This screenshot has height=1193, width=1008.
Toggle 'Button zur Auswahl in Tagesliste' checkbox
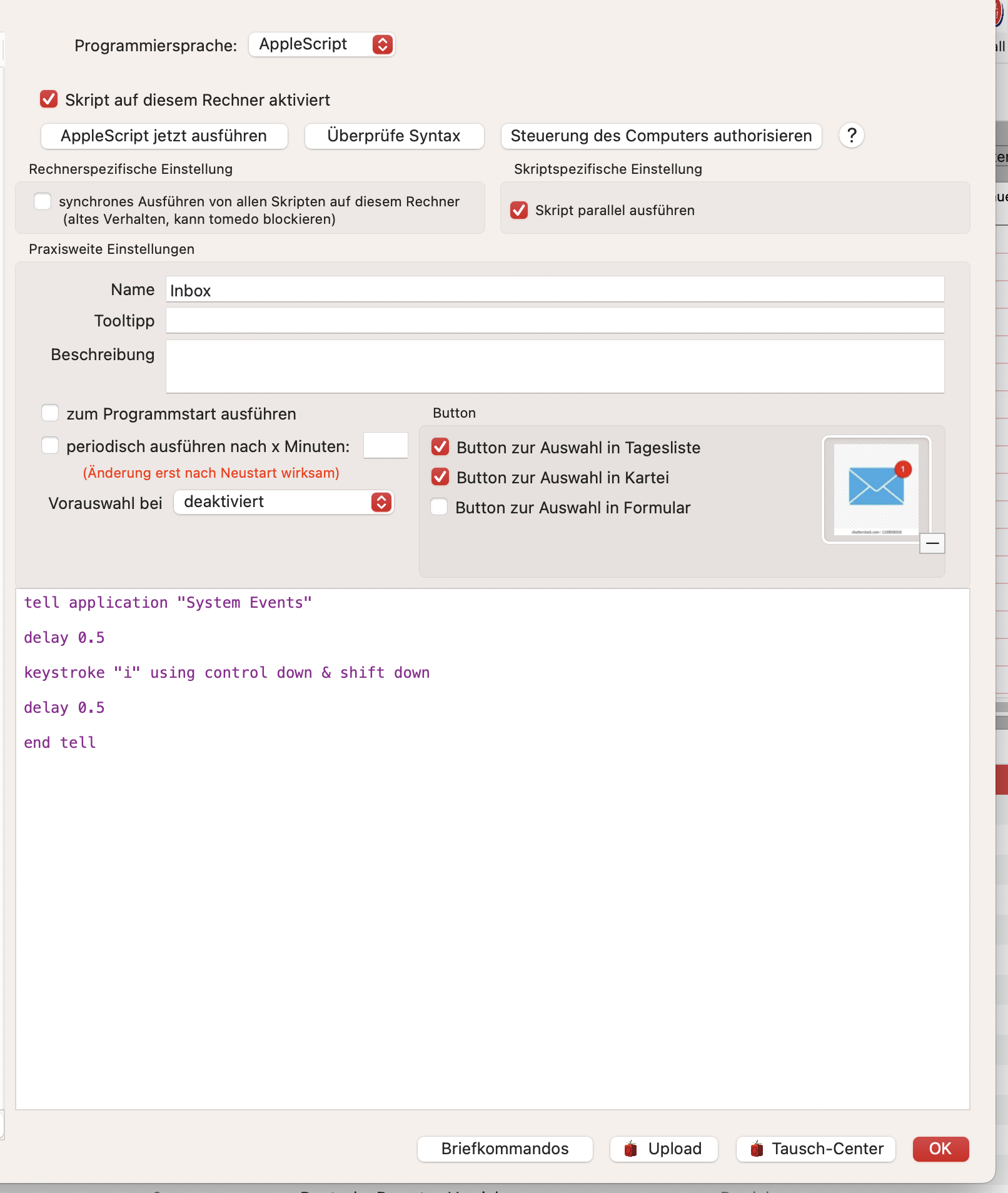click(x=440, y=447)
